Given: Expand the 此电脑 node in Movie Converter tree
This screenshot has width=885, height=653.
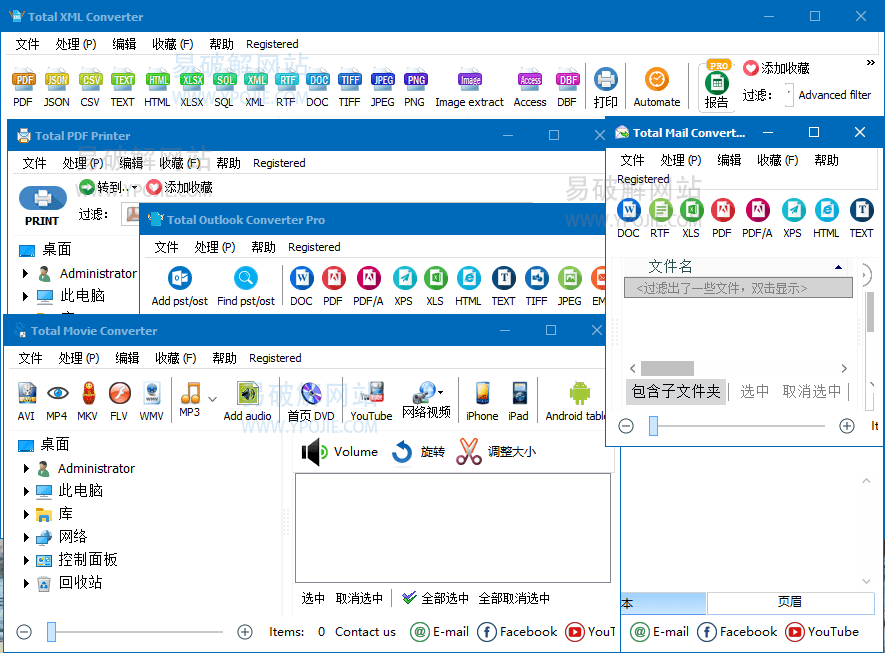Looking at the screenshot, I should [25, 491].
